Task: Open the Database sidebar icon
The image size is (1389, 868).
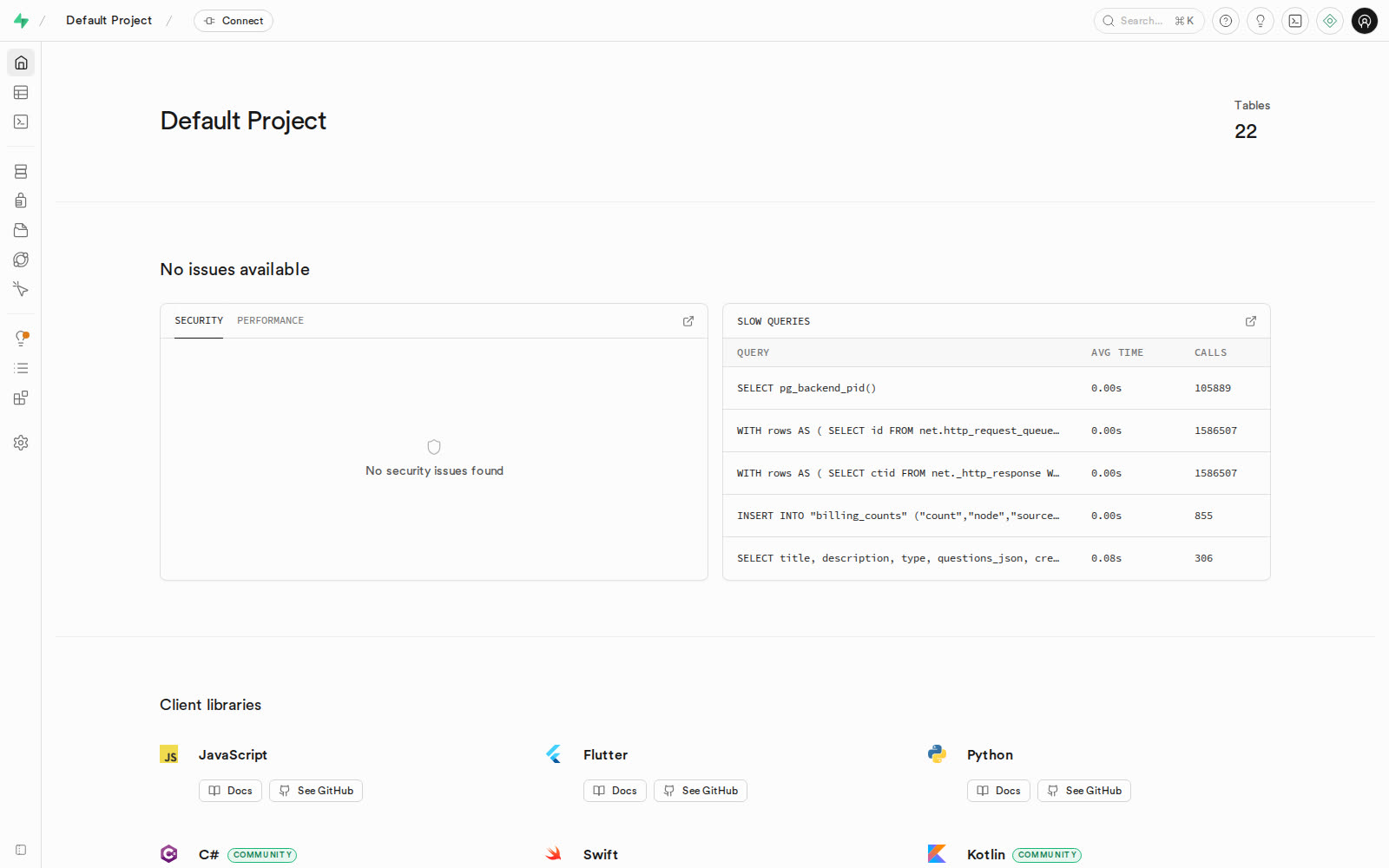Action: (21, 171)
